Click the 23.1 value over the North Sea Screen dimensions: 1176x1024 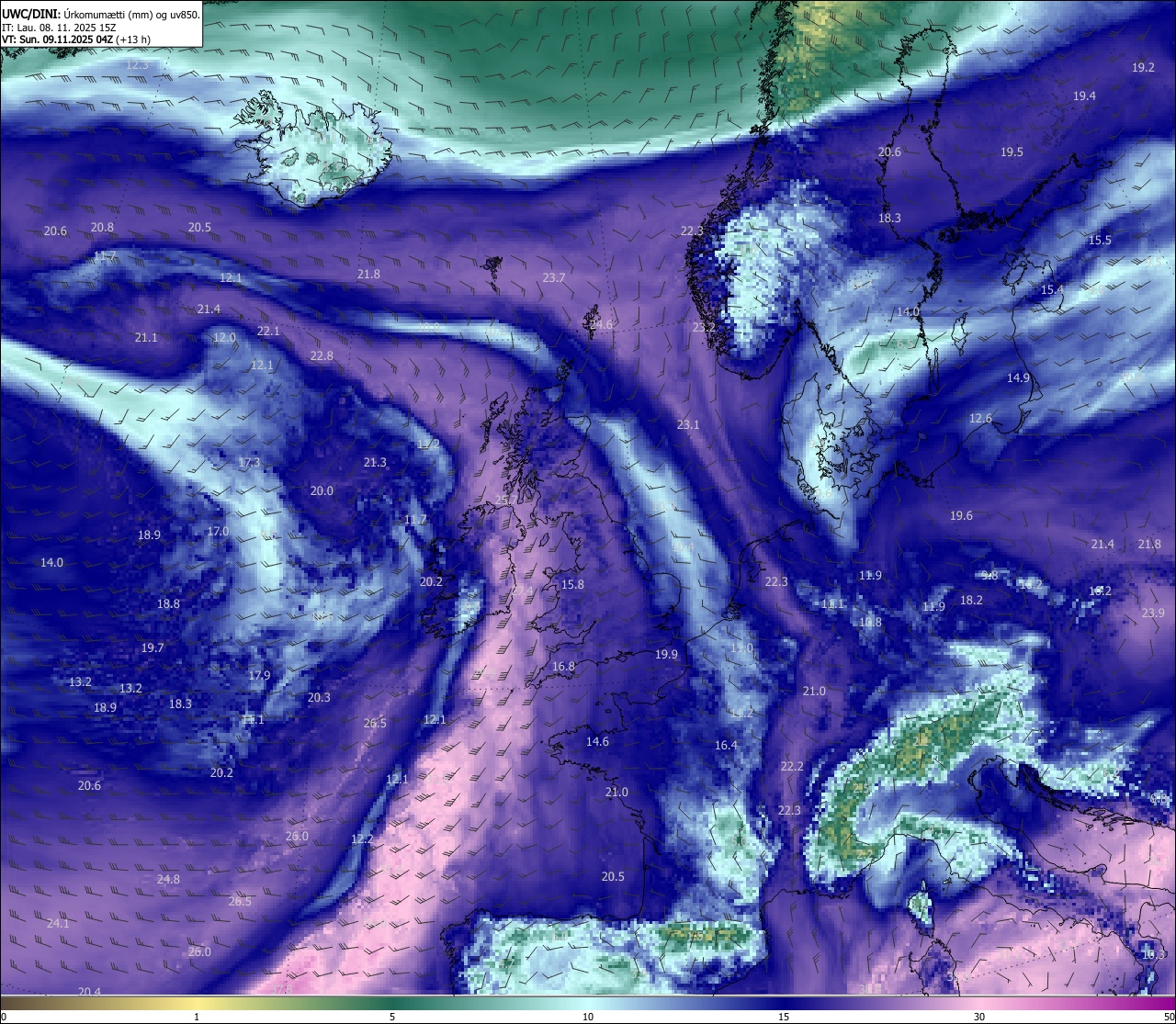click(688, 424)
